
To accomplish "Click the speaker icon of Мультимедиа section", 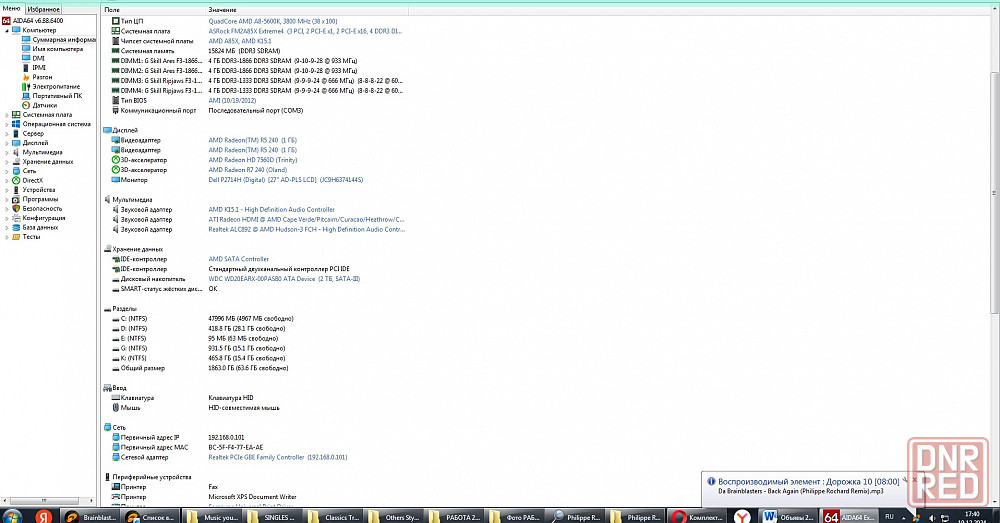I will click(x=107, y=200).
